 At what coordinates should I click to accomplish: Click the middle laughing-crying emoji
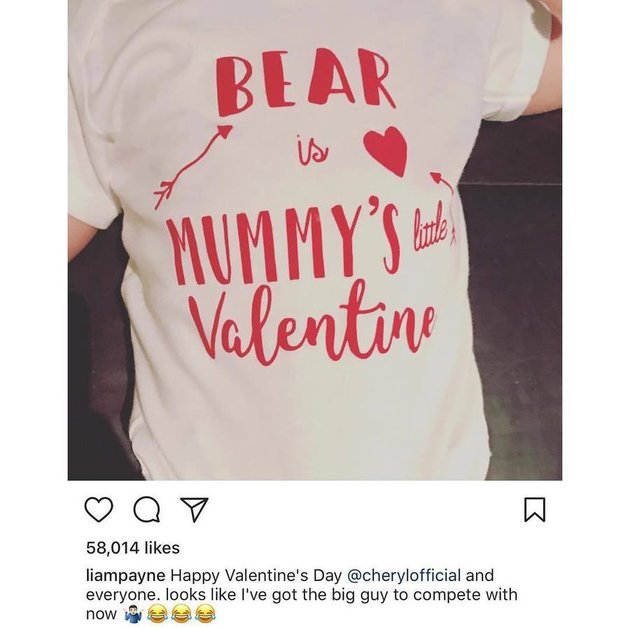(x=182, y=614)
